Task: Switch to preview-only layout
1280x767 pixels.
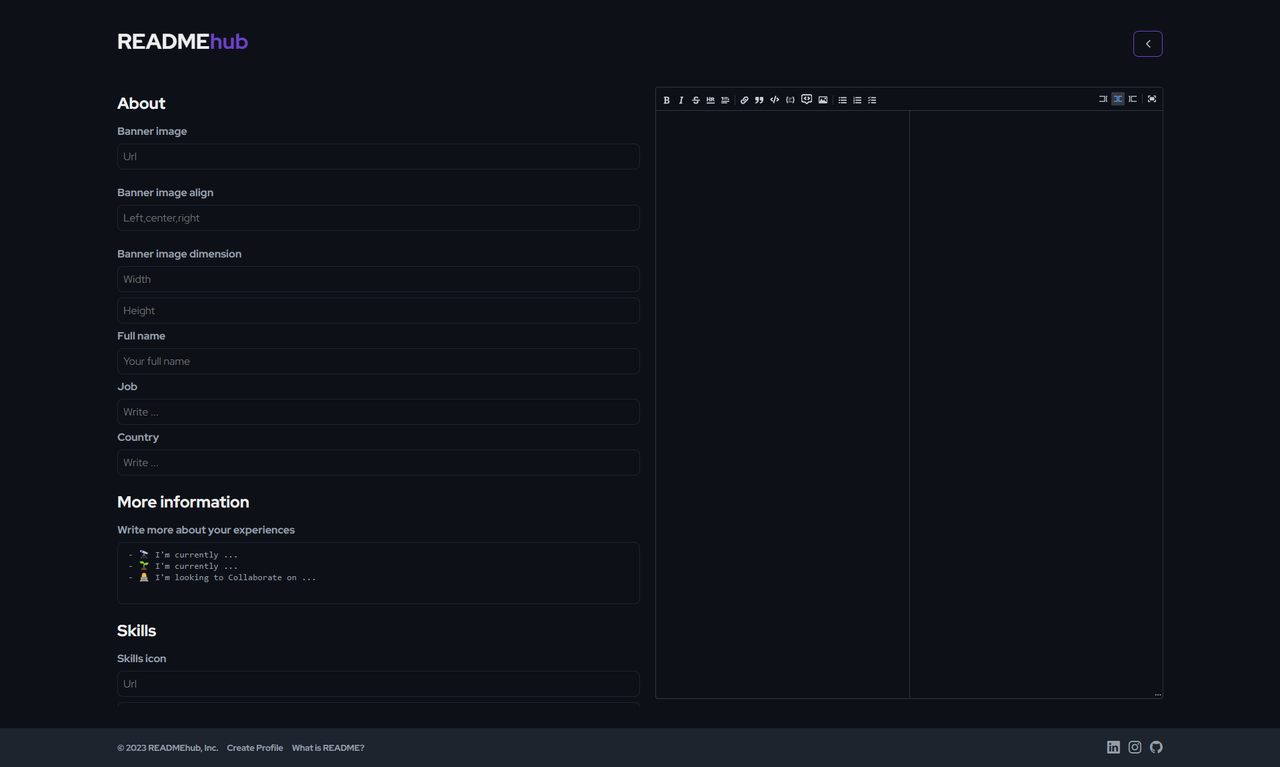Action: tap(1131, 99)
